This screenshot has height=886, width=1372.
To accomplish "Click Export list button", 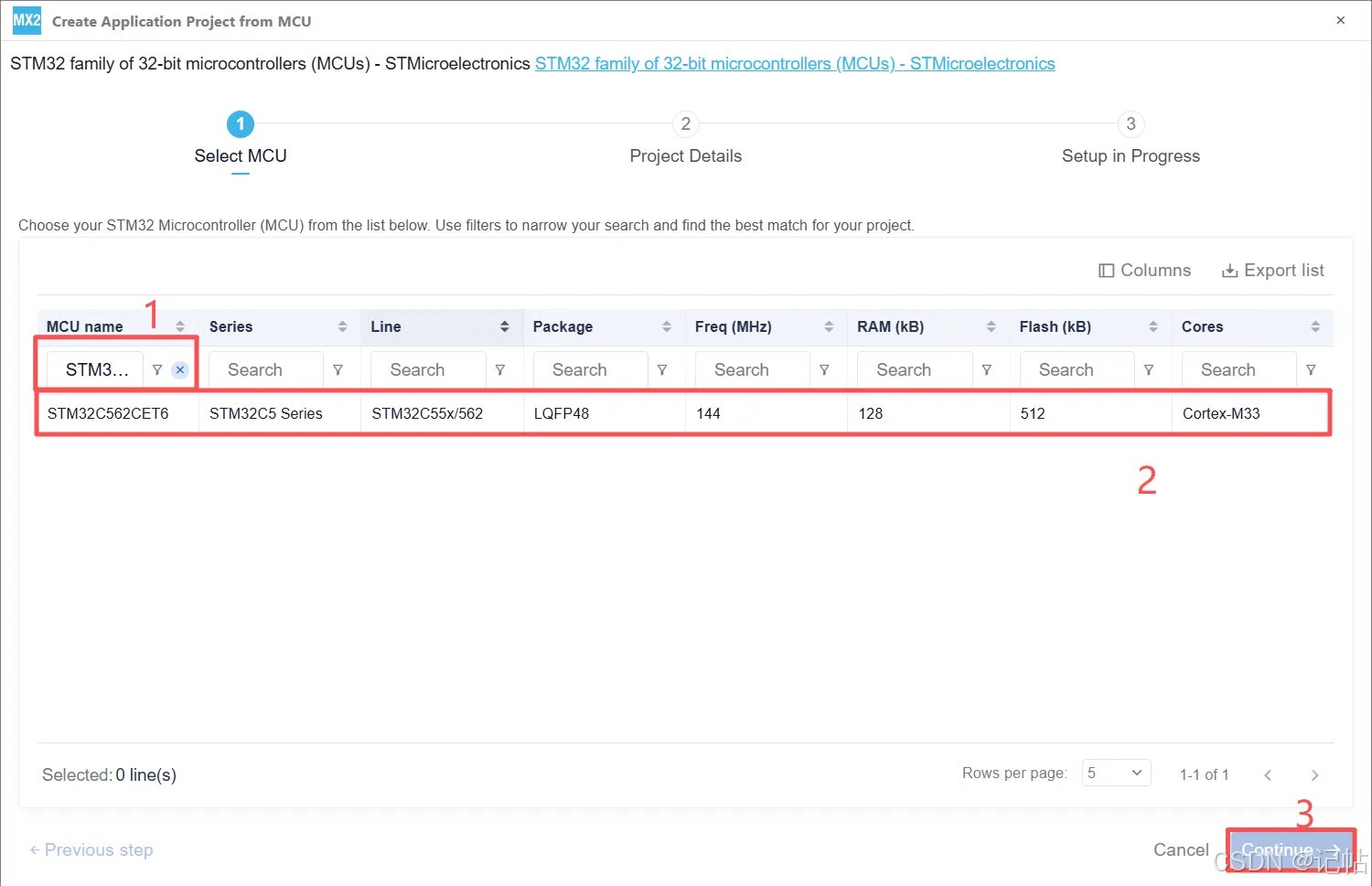I will point(1273,271).
